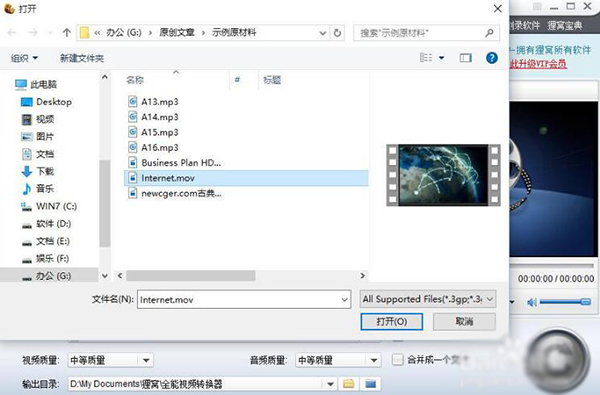
Task: Go up one folder with up arrow
Action: pyautogui.click(x=67, y=33)
